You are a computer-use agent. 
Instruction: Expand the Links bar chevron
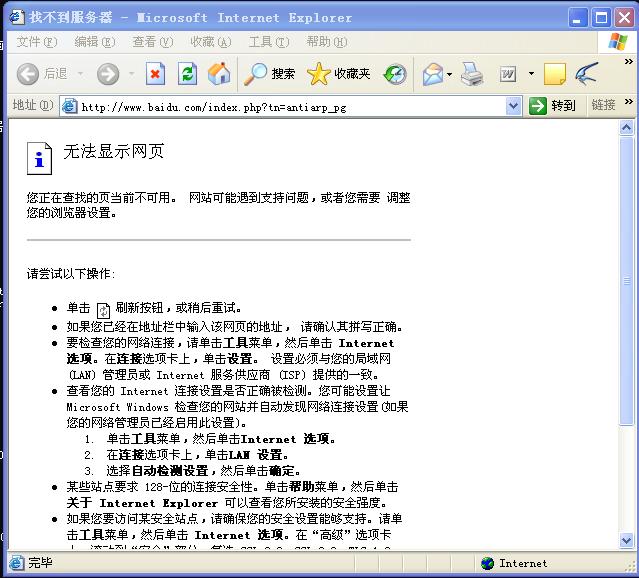pos(628,101)
